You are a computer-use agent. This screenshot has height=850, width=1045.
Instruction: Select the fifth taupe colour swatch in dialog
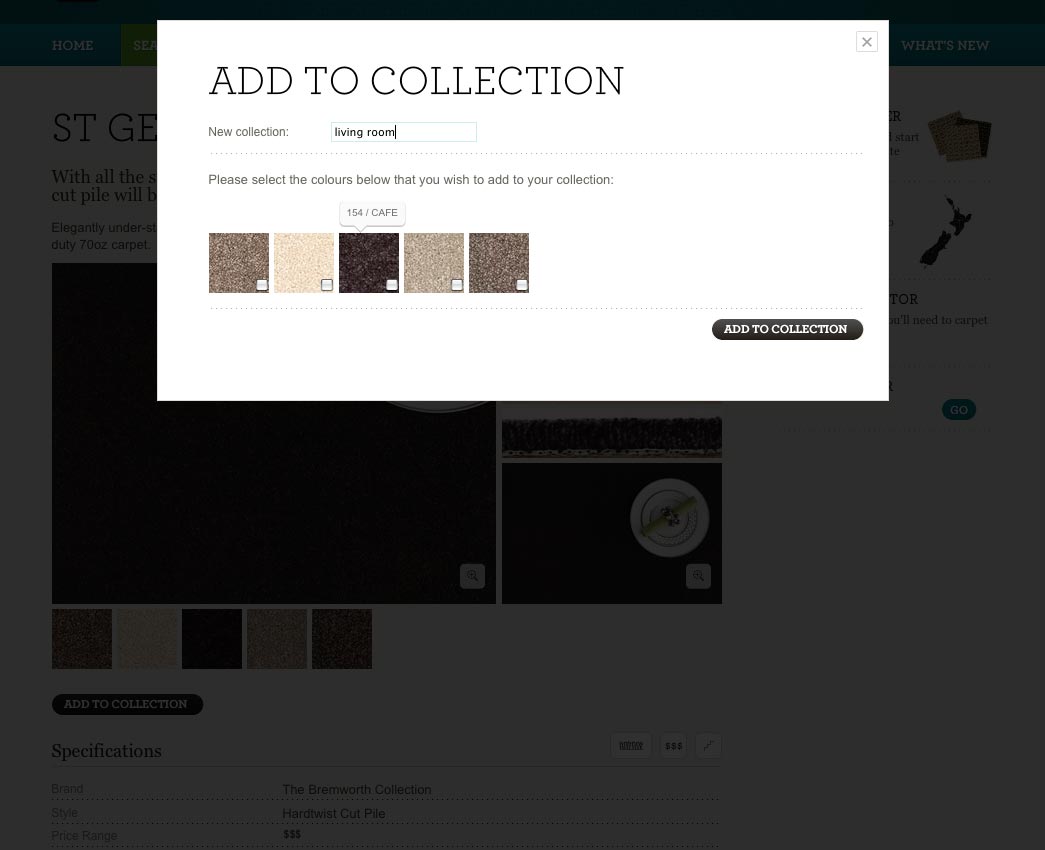[x=499, y=263]
